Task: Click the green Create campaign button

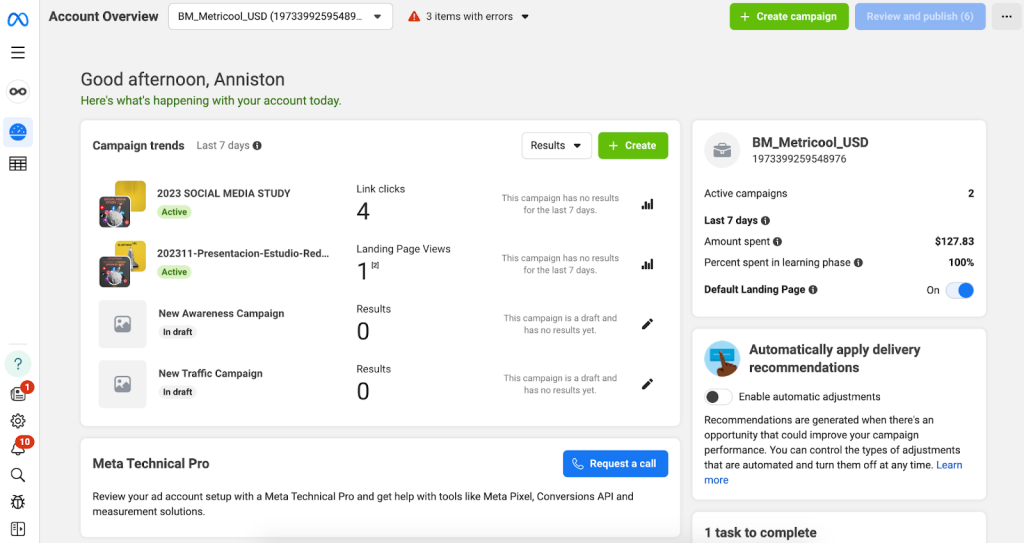Action: (789, 16)
